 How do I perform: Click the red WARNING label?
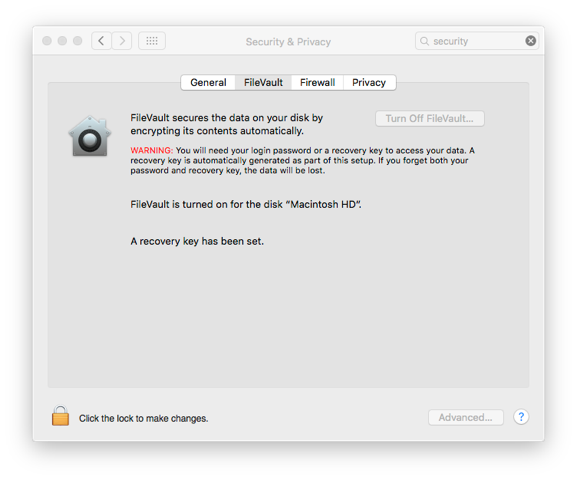coord(151,150)
